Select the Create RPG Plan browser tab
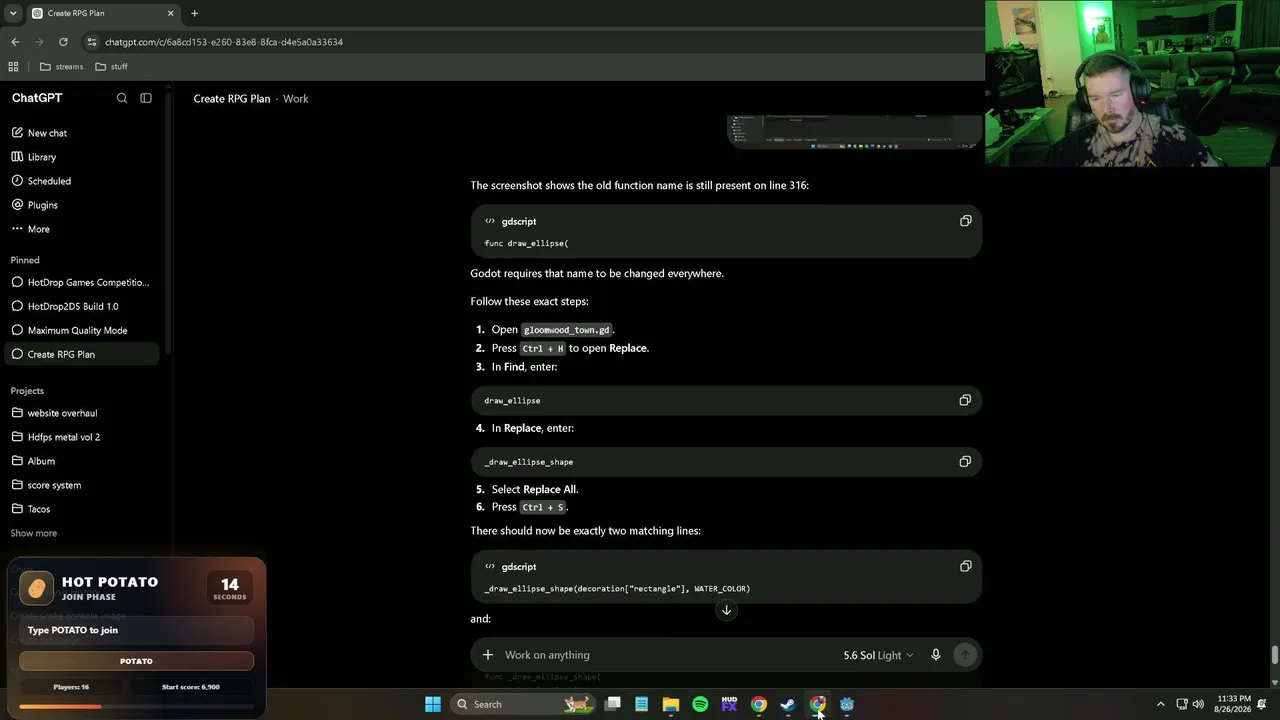Viewport: 1280px width, 720px height. click(x=103, y=13)
